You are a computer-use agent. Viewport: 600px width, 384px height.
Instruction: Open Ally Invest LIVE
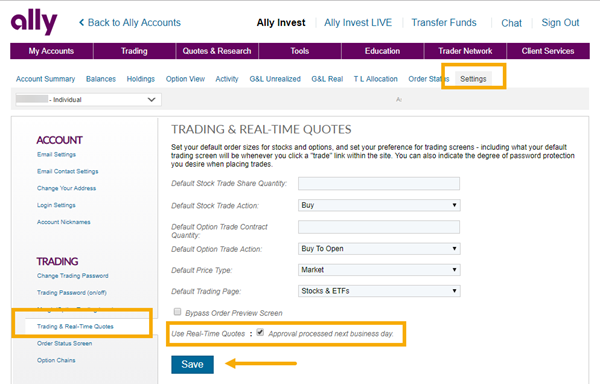tap(358, 23)
